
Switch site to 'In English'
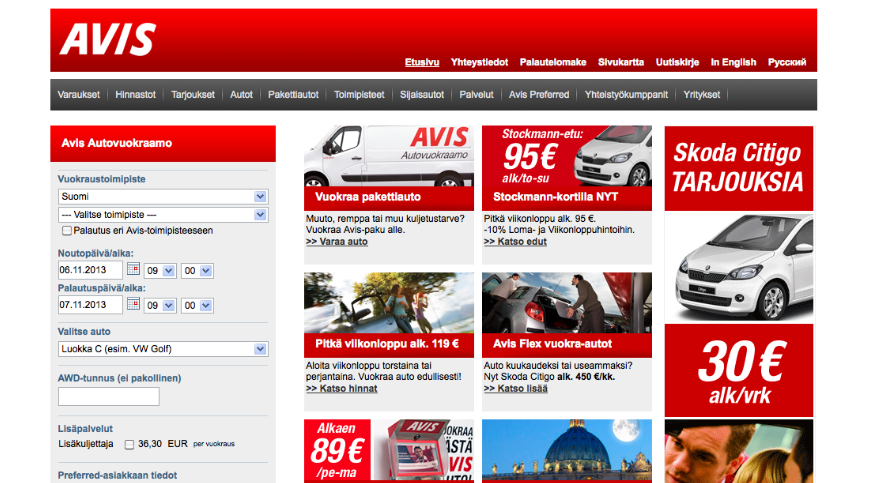pos(734,62)
